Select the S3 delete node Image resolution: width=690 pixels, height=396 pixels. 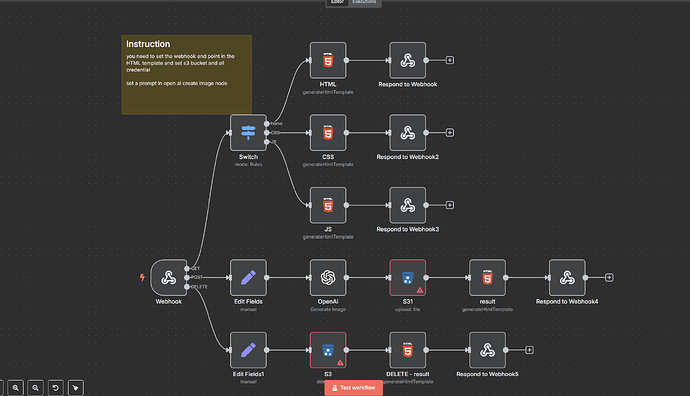point(328,350)
